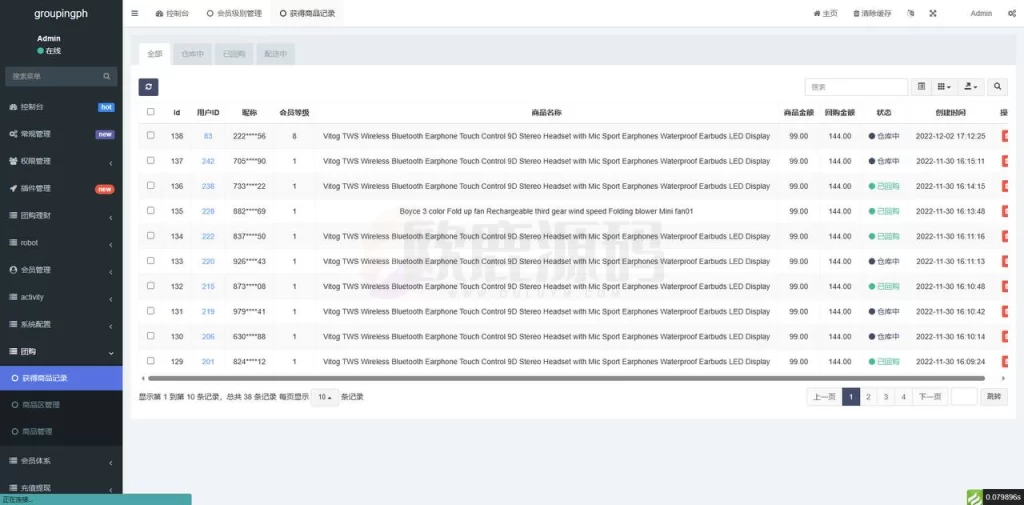Expand 团购理财 in the sidebar
Image resolution: width=1024 pixels, height=505 pixels.
61,216
